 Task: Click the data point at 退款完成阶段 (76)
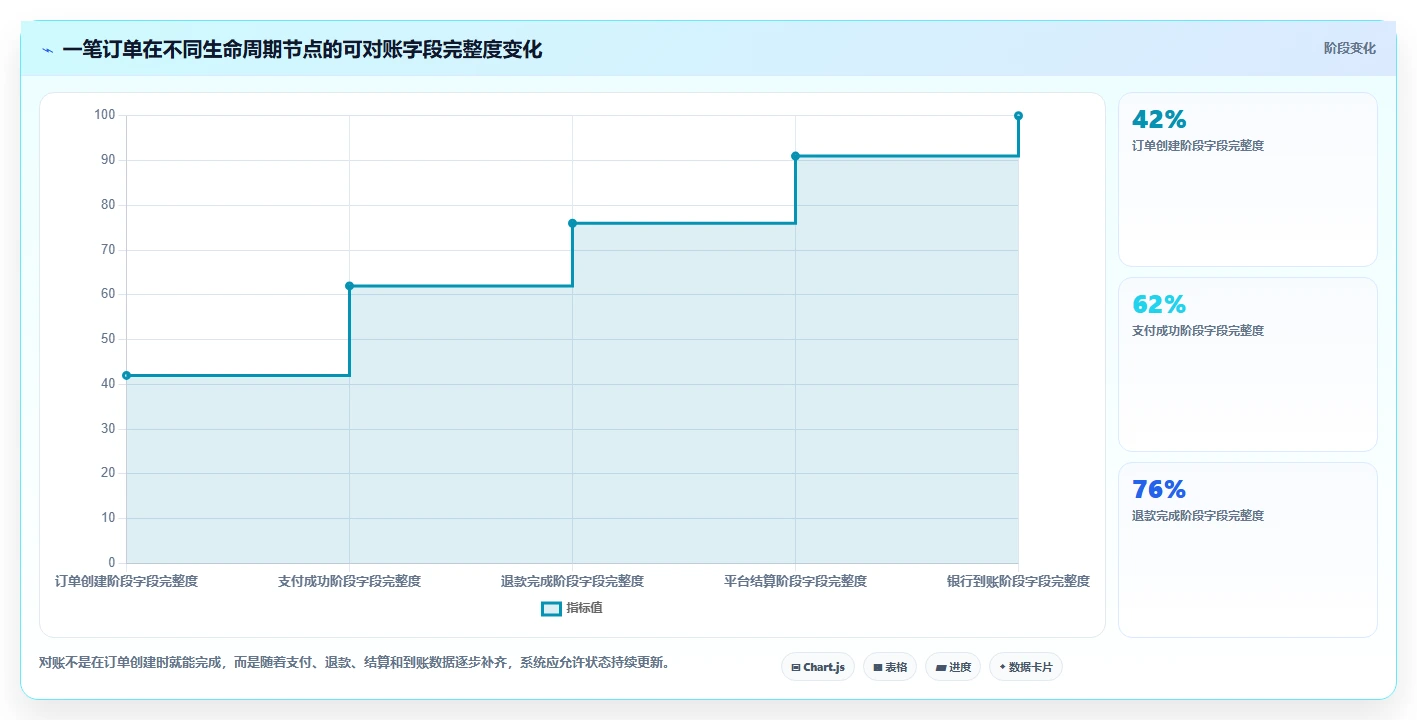(x=572, y=223)
